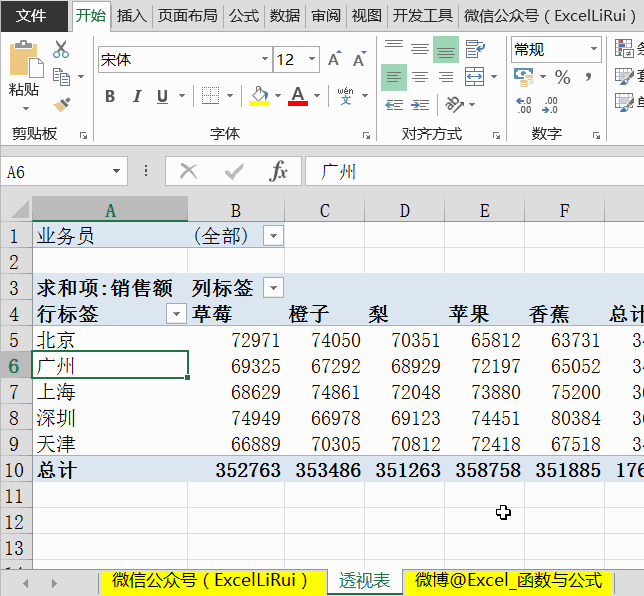The width and height of the screenshot is (644, 596).
Task: Open 微博@Excel_函数与公式 sheet tab
Action: click(x=508, y=581)
